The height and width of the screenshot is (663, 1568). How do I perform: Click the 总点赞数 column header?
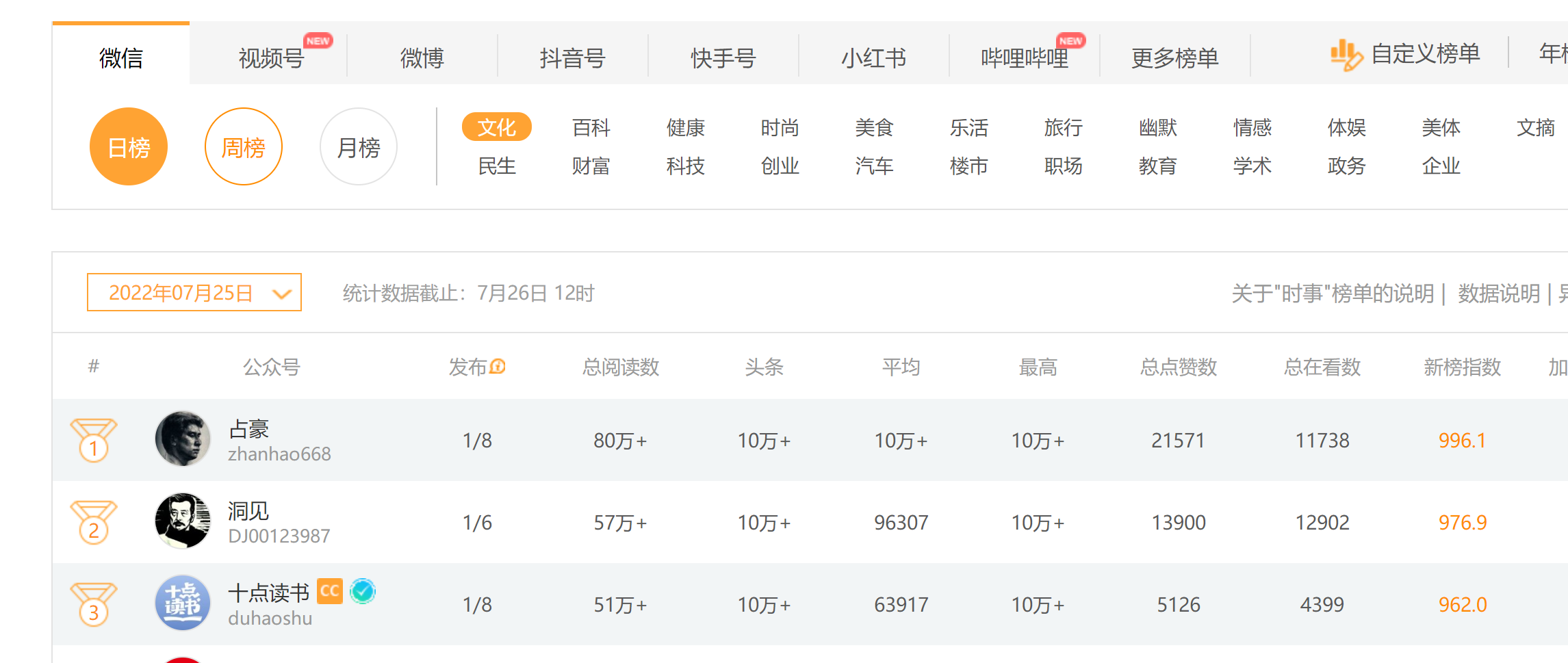1179,367
